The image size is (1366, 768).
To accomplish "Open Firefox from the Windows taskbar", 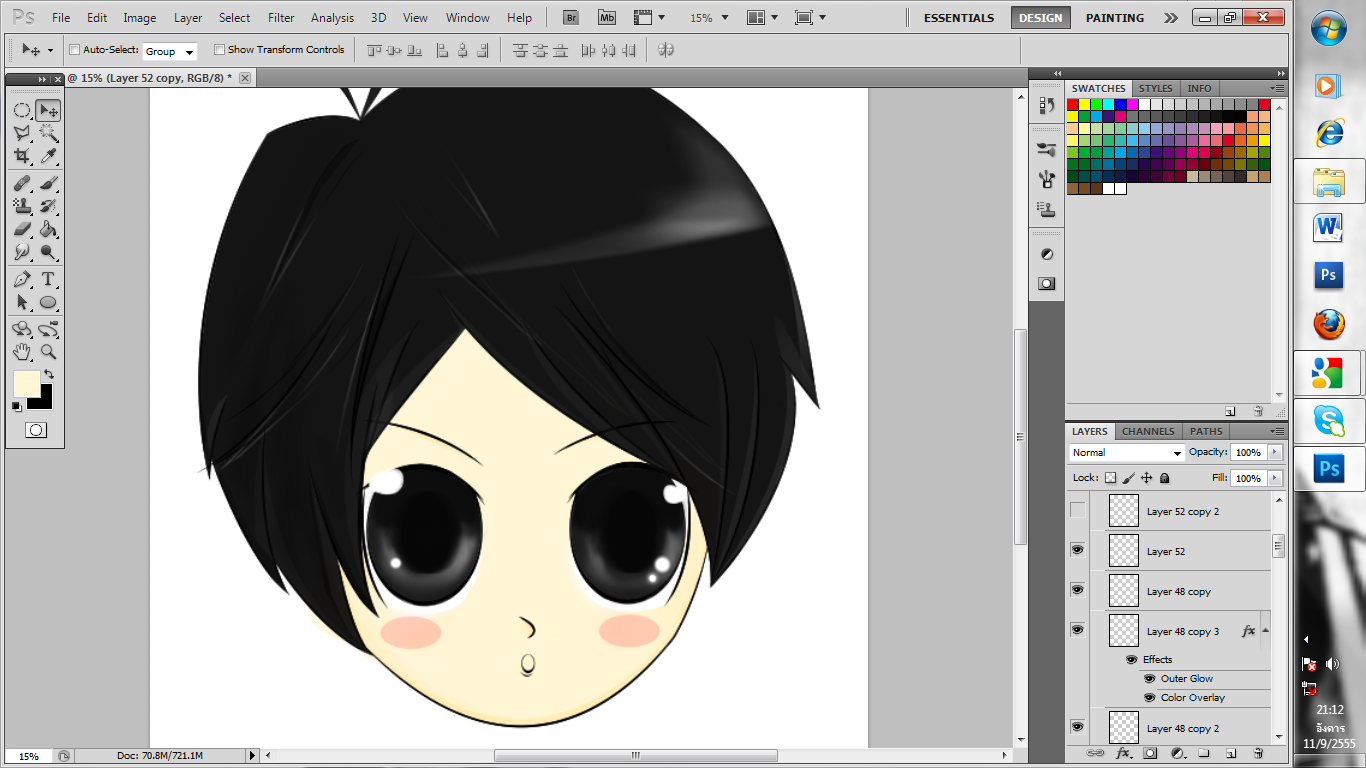I will (1329, 325).
